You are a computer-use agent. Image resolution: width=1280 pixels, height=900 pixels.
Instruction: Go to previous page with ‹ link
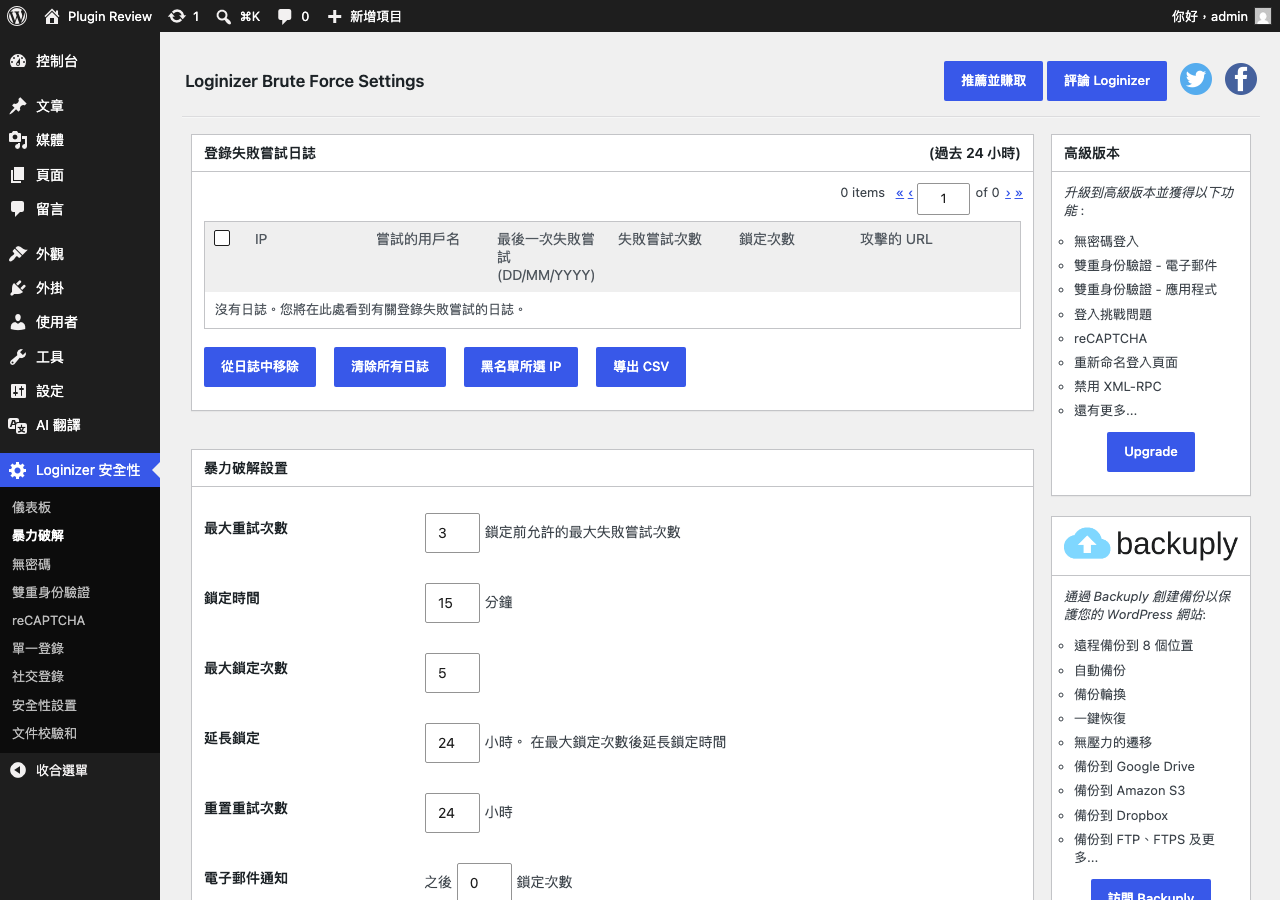click(910, 193)
